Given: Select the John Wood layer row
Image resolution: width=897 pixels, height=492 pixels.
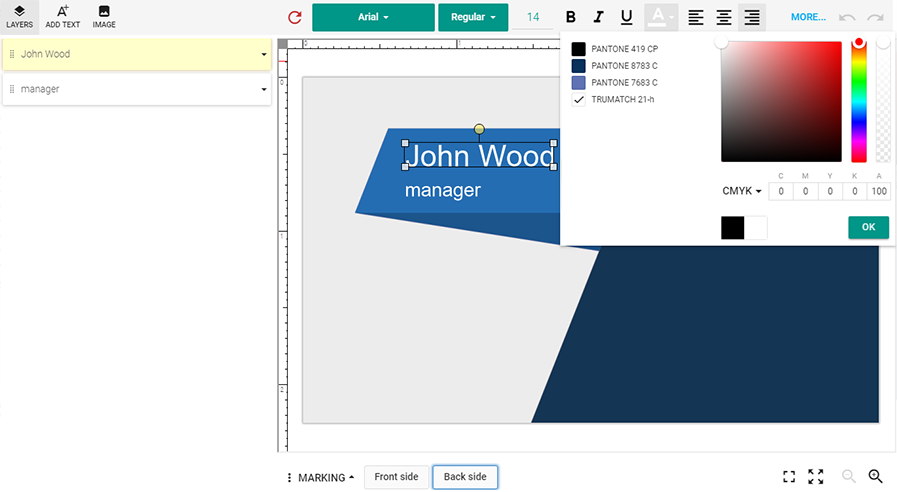Looking at the screenshot, I should tap(137, 54).
